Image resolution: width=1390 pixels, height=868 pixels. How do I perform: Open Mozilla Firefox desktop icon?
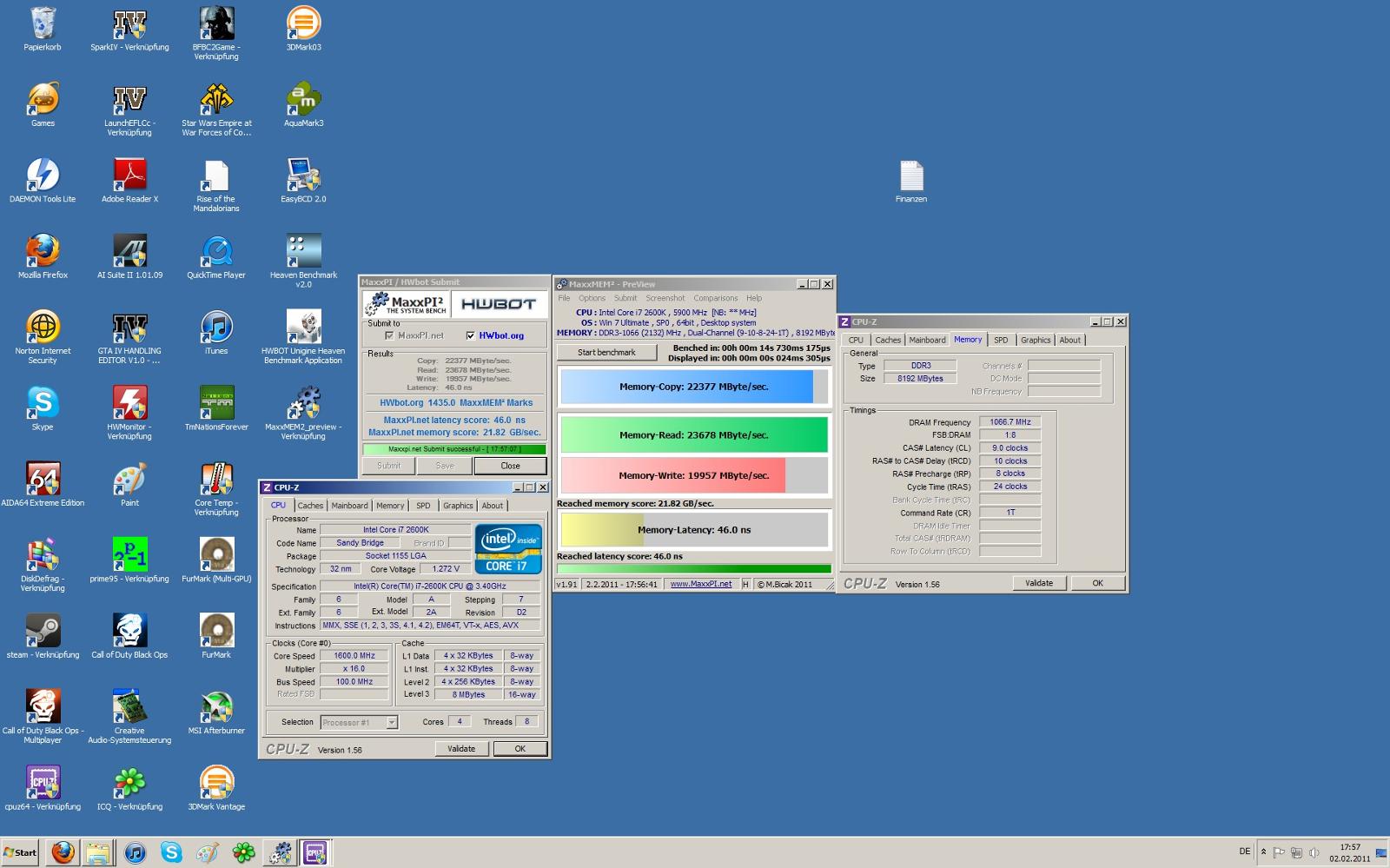pos(43,256)
